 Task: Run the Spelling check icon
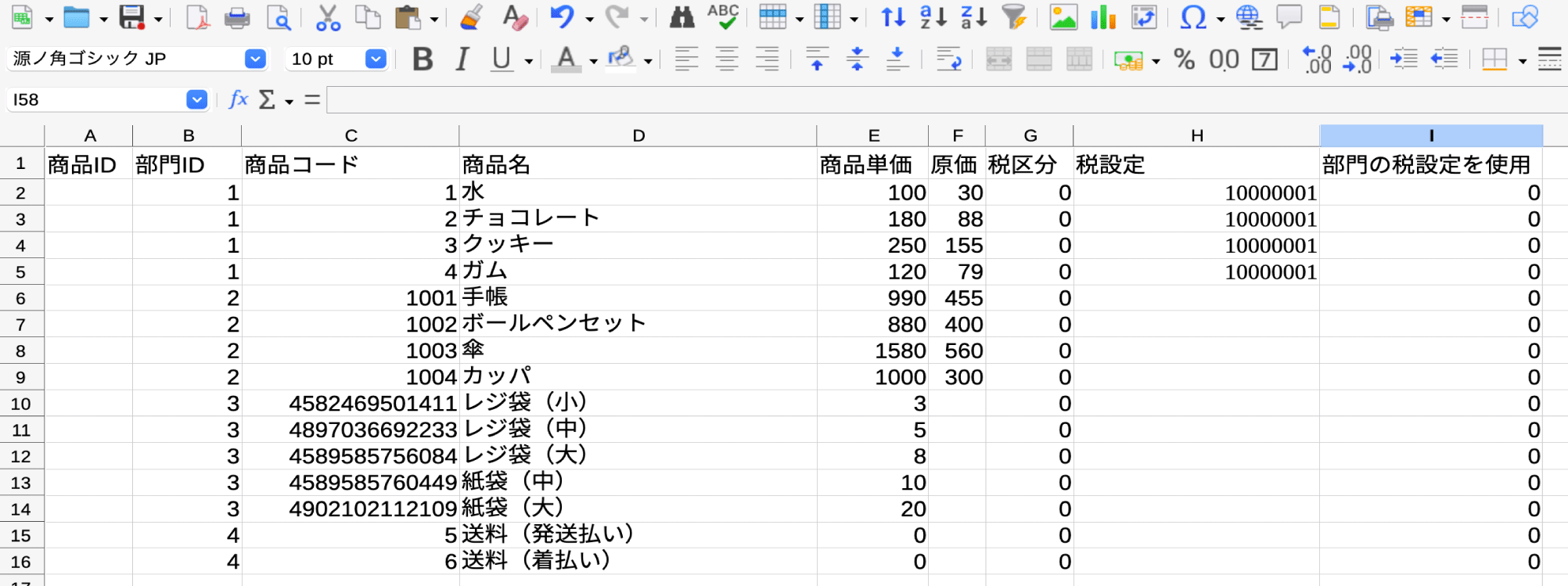click(x=723, y=17)
